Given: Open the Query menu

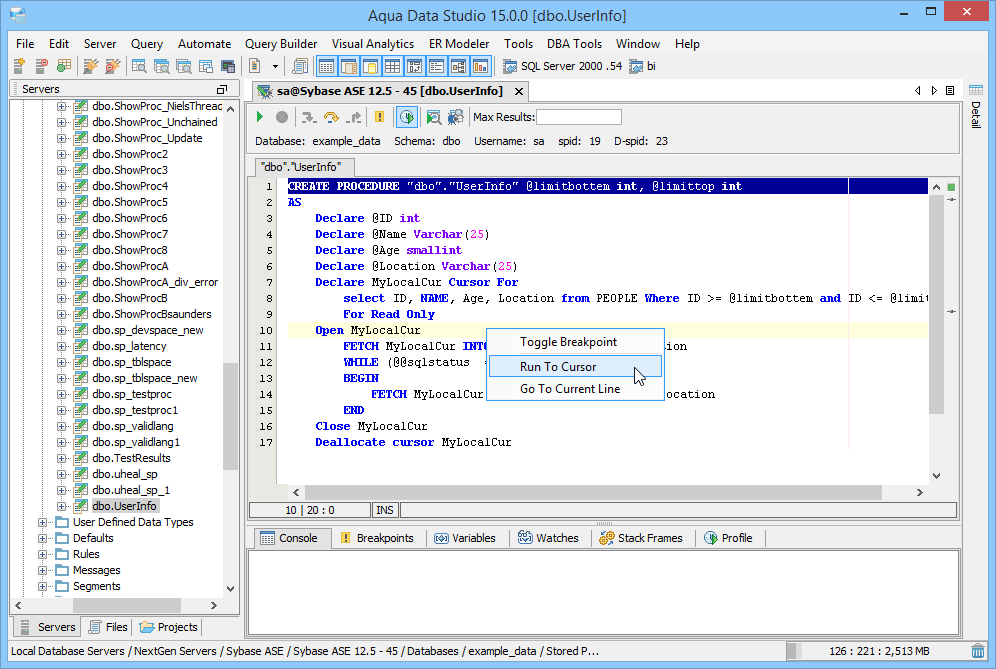Looking at the screenshot, I should tap(147, 44).
